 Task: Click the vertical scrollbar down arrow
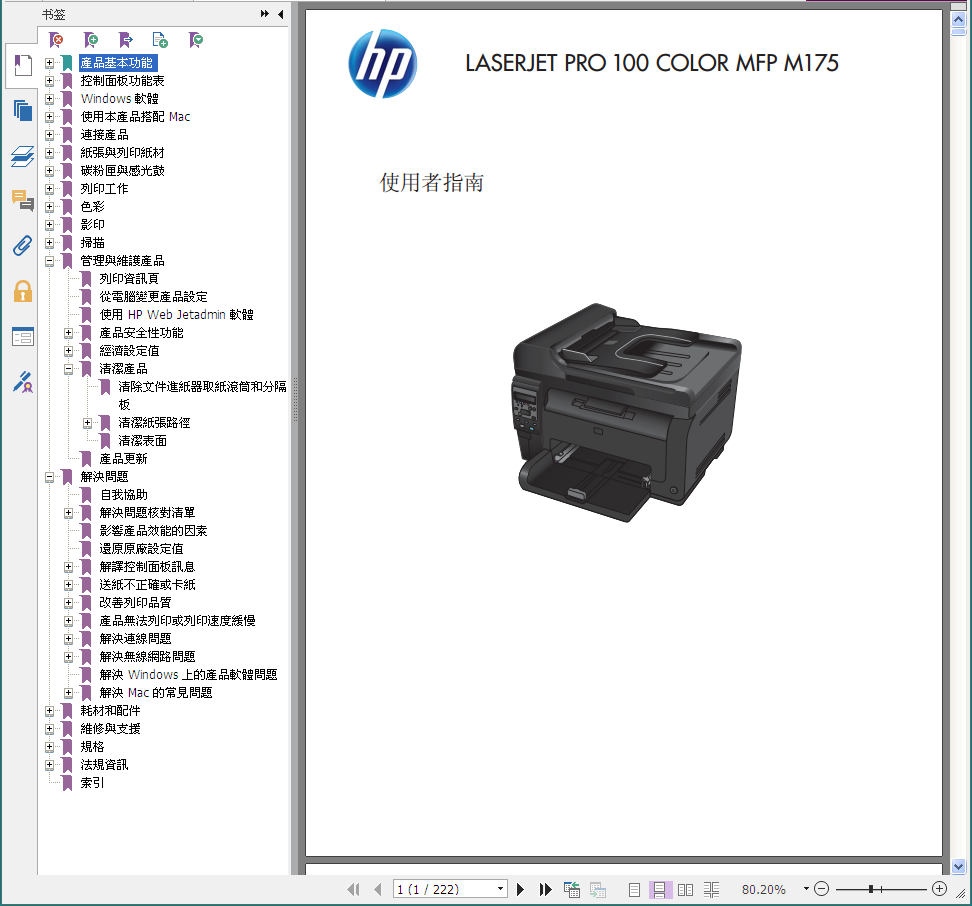click(x=958, y=866)
